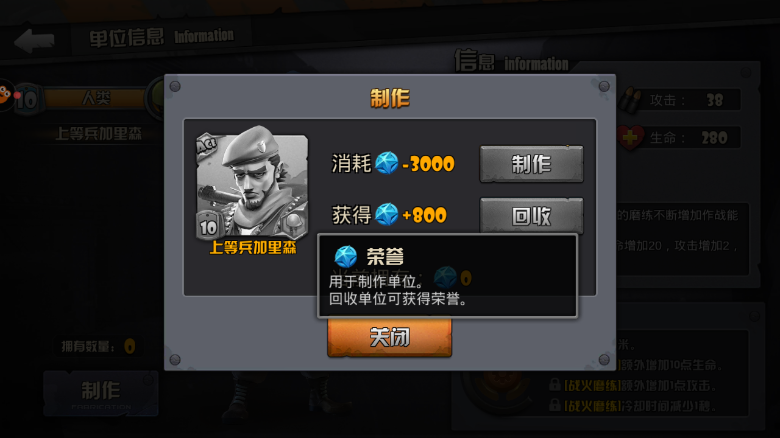Click the level 10 badge on portrait
Screen dimensions: 780x438
pyautogui.click(x=208, y=227)
